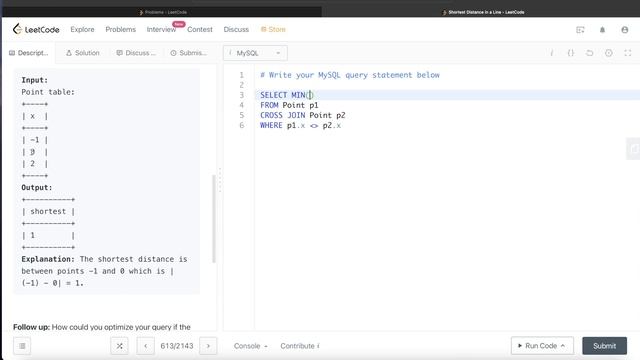640x360 pixels.
Task: Click the 'shortest' output column header
Action: tap(48, 211)
